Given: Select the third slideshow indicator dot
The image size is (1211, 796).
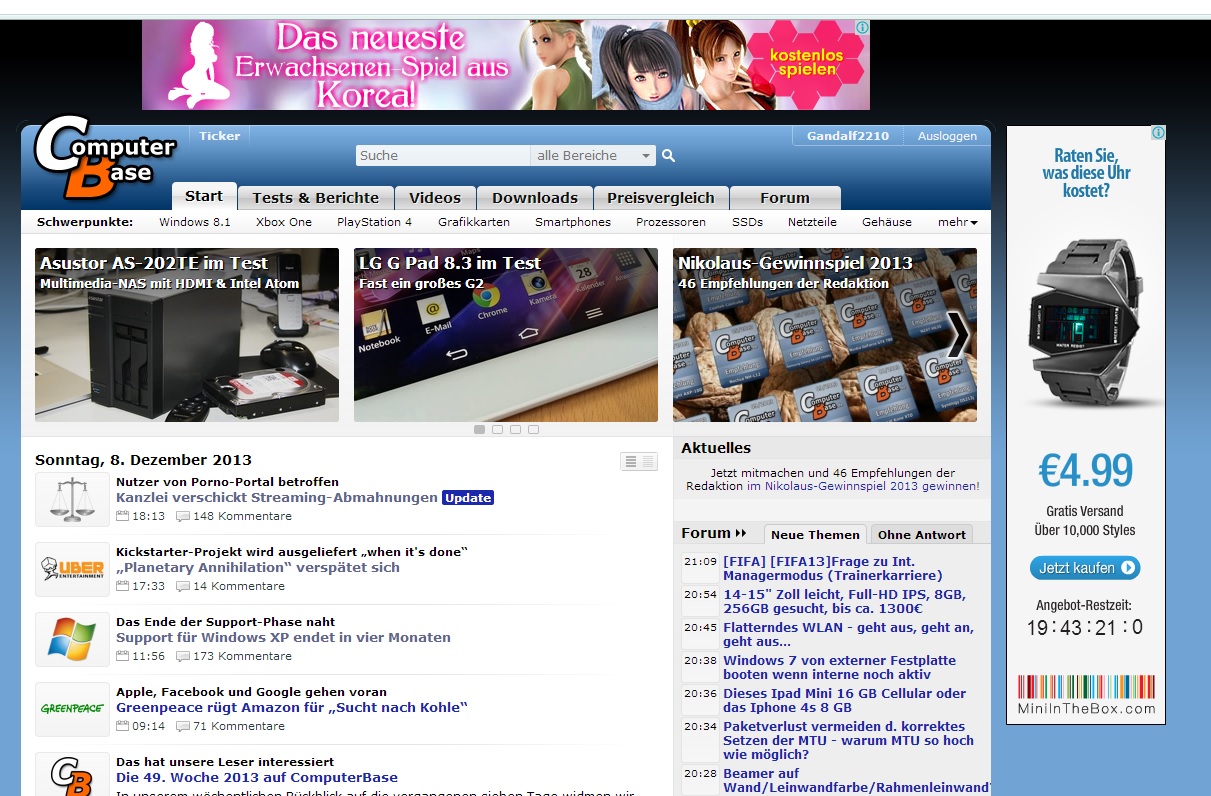Looking at the screenshot, I should 515,429.
